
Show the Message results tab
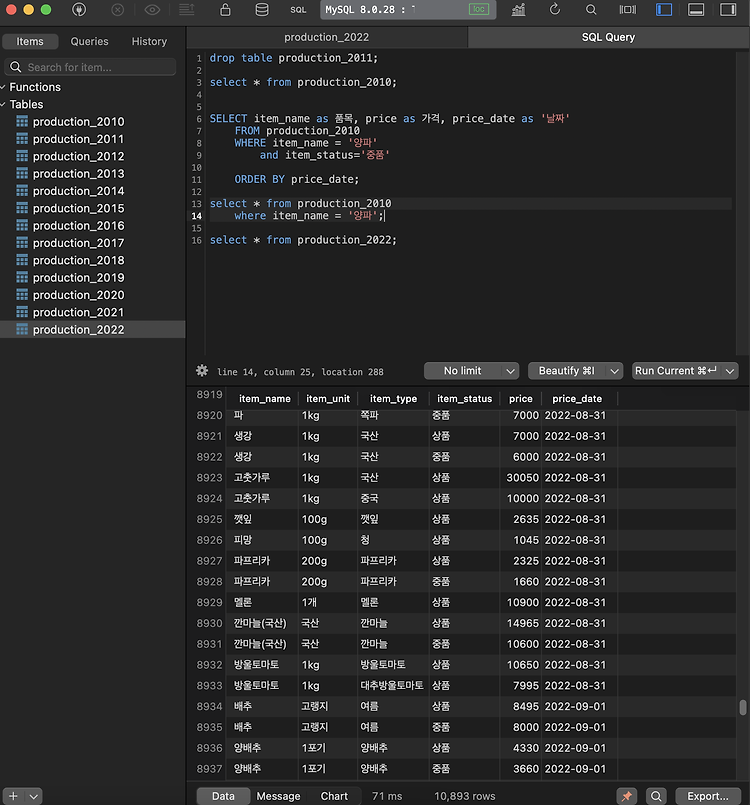coord(278,796)
